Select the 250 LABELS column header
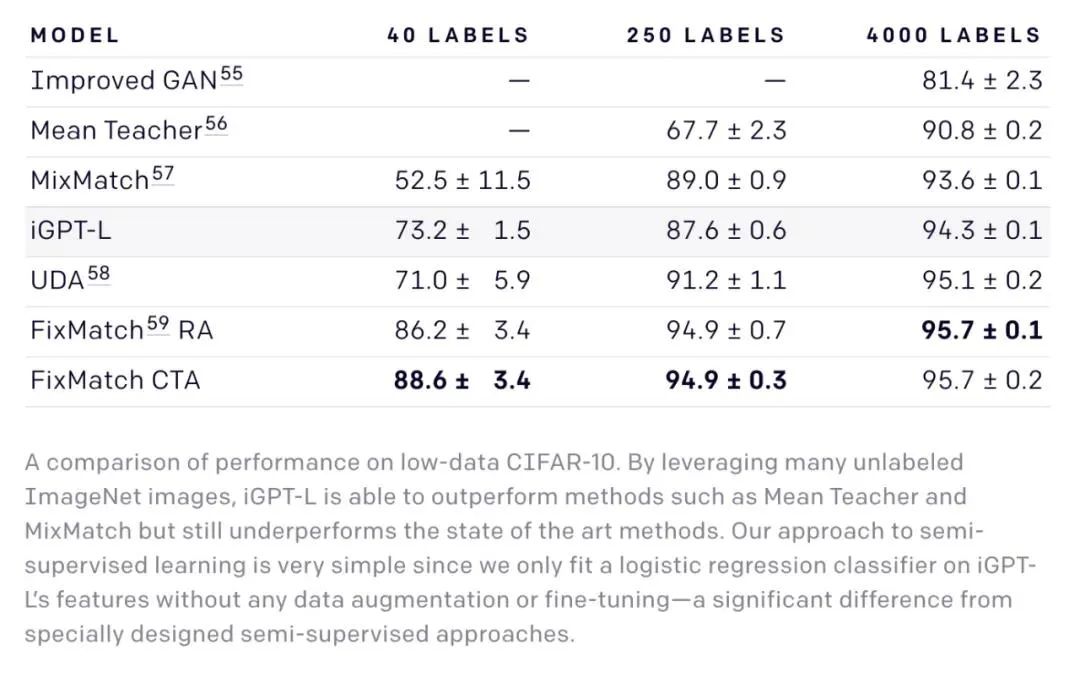The width and height of the screenshot is (1080, 677). 706,35
